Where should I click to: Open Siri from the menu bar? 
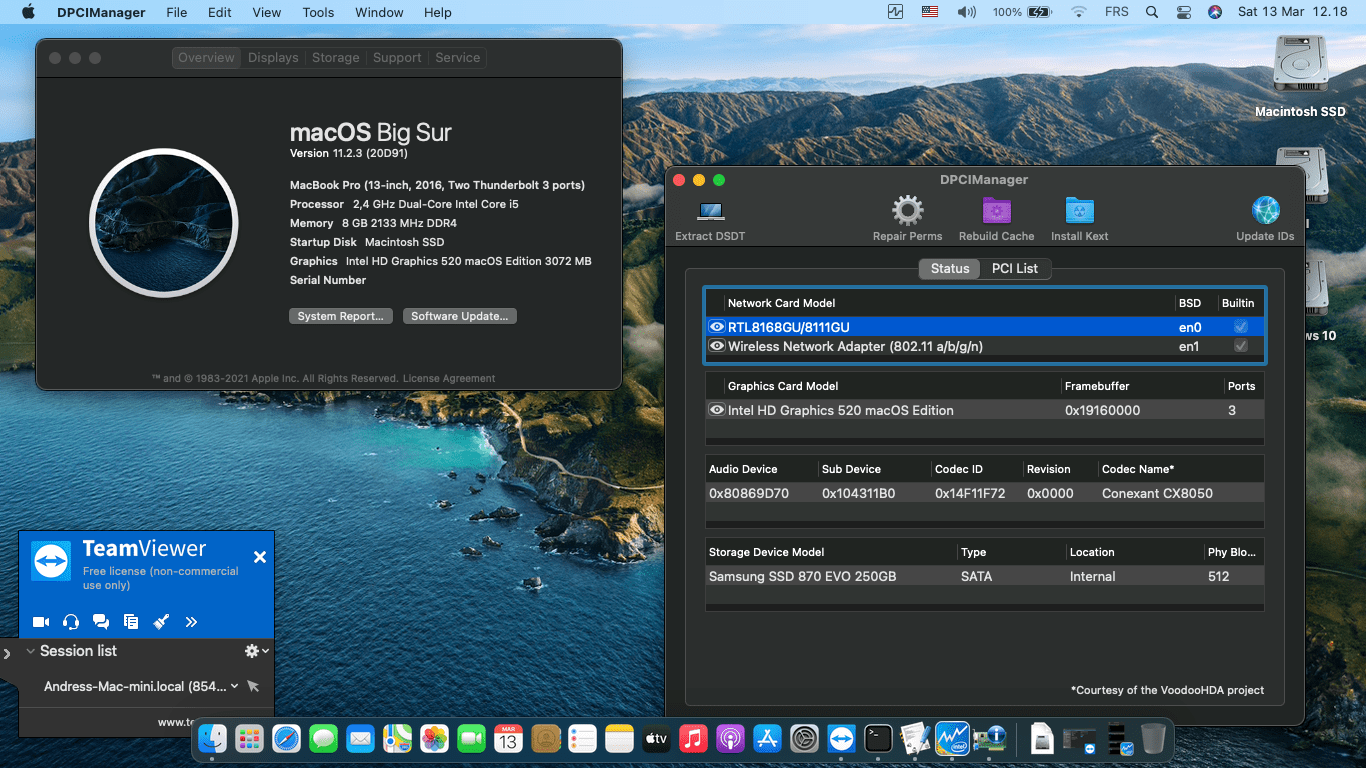(x=1215, y=12)
